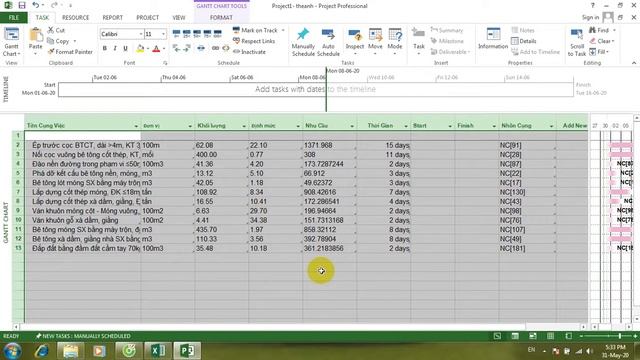
Task: Click the Windows Start button
Action: tap(13, 350)
